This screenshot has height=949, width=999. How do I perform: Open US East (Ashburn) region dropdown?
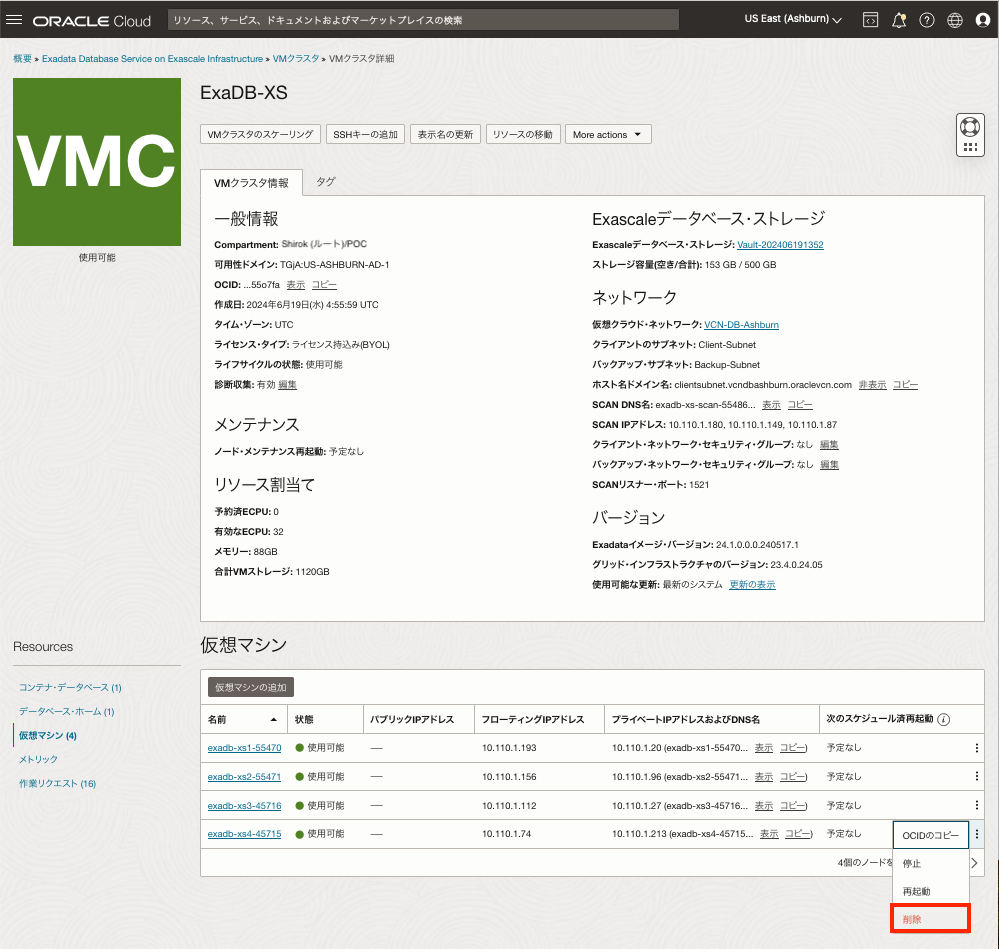[793, 19]
